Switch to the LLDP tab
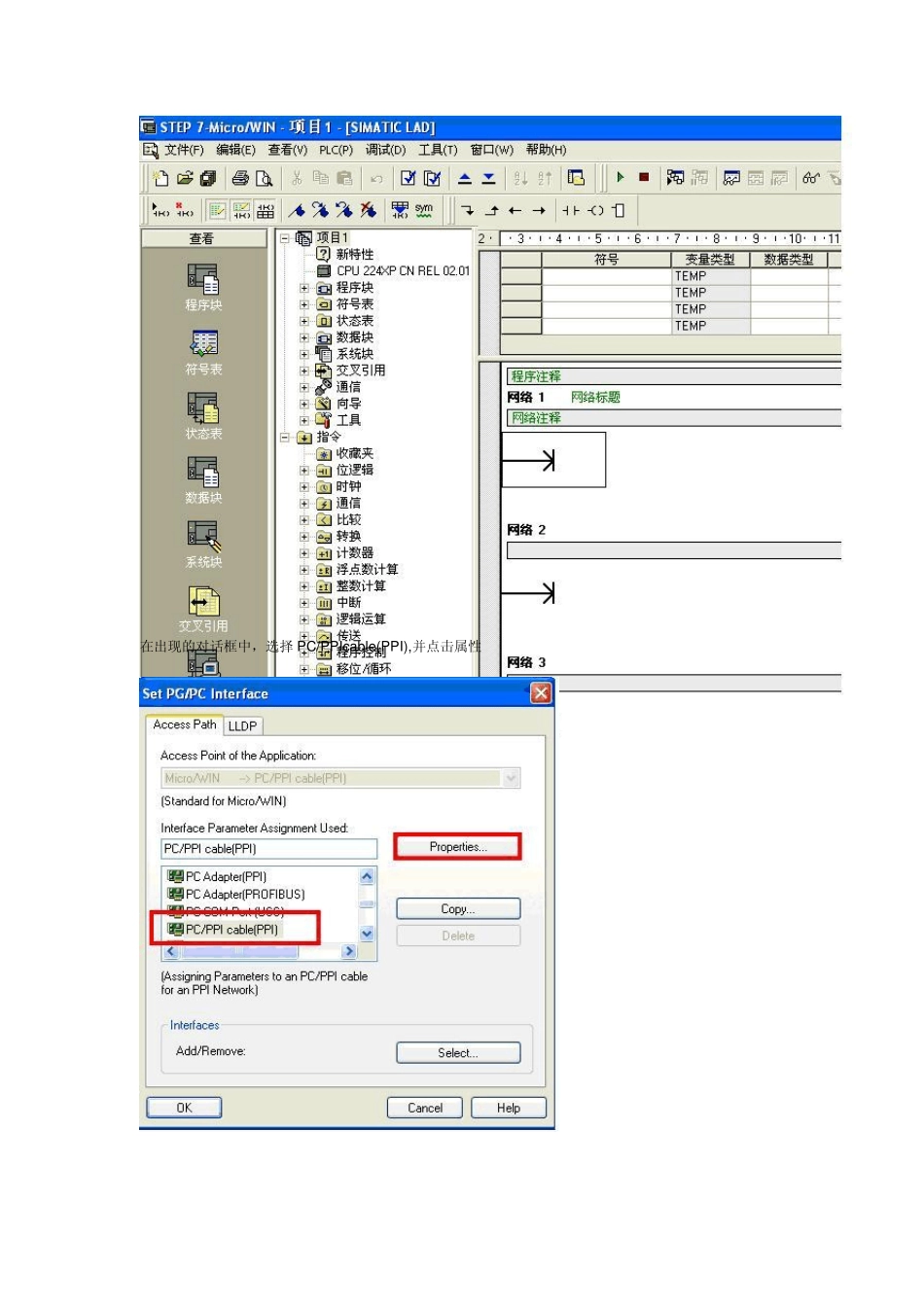Screen dimensions: 924x1307 [x=242, y=725]
